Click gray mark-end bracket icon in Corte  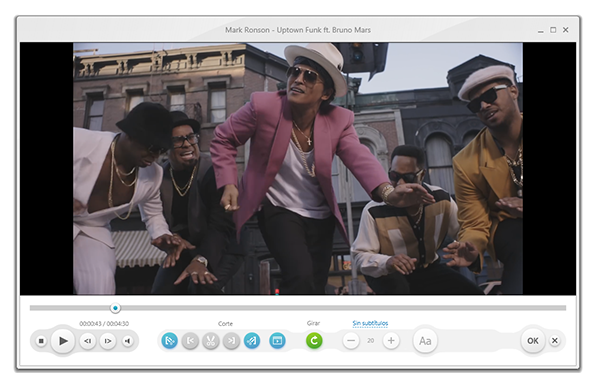231,340
